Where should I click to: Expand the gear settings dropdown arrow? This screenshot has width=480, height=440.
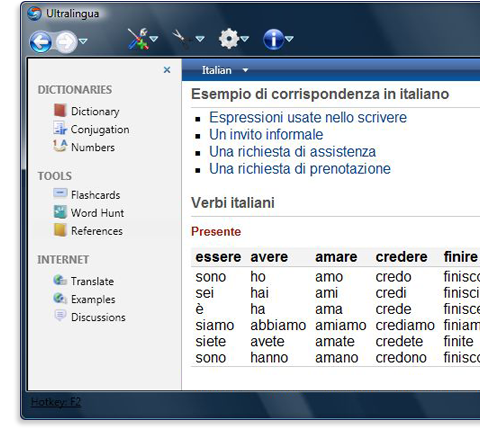[x=245, y=39]
